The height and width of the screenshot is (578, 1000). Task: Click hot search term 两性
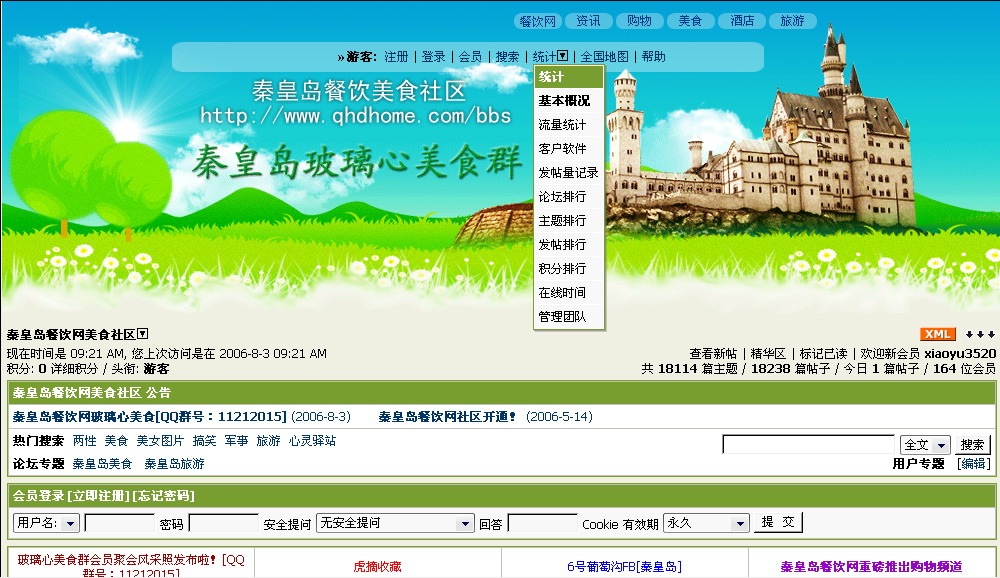(x=84, y=441)
